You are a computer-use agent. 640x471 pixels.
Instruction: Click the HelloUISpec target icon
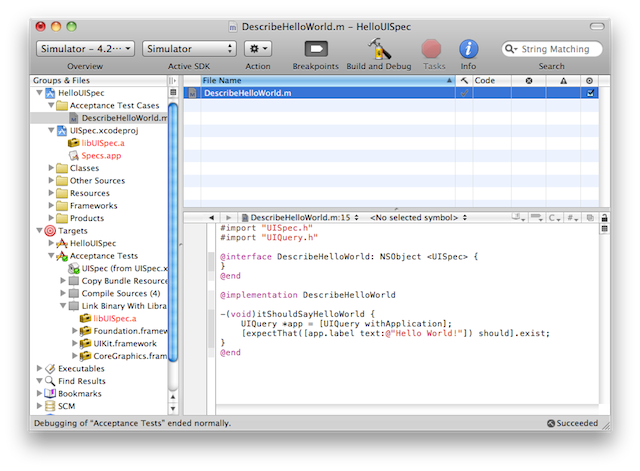click(62, 243)
